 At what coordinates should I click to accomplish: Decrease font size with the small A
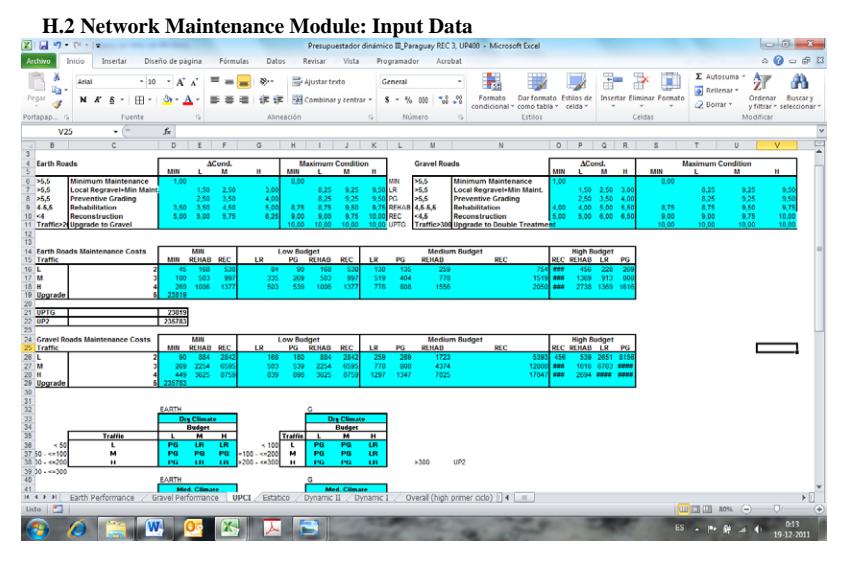(194, 82)
